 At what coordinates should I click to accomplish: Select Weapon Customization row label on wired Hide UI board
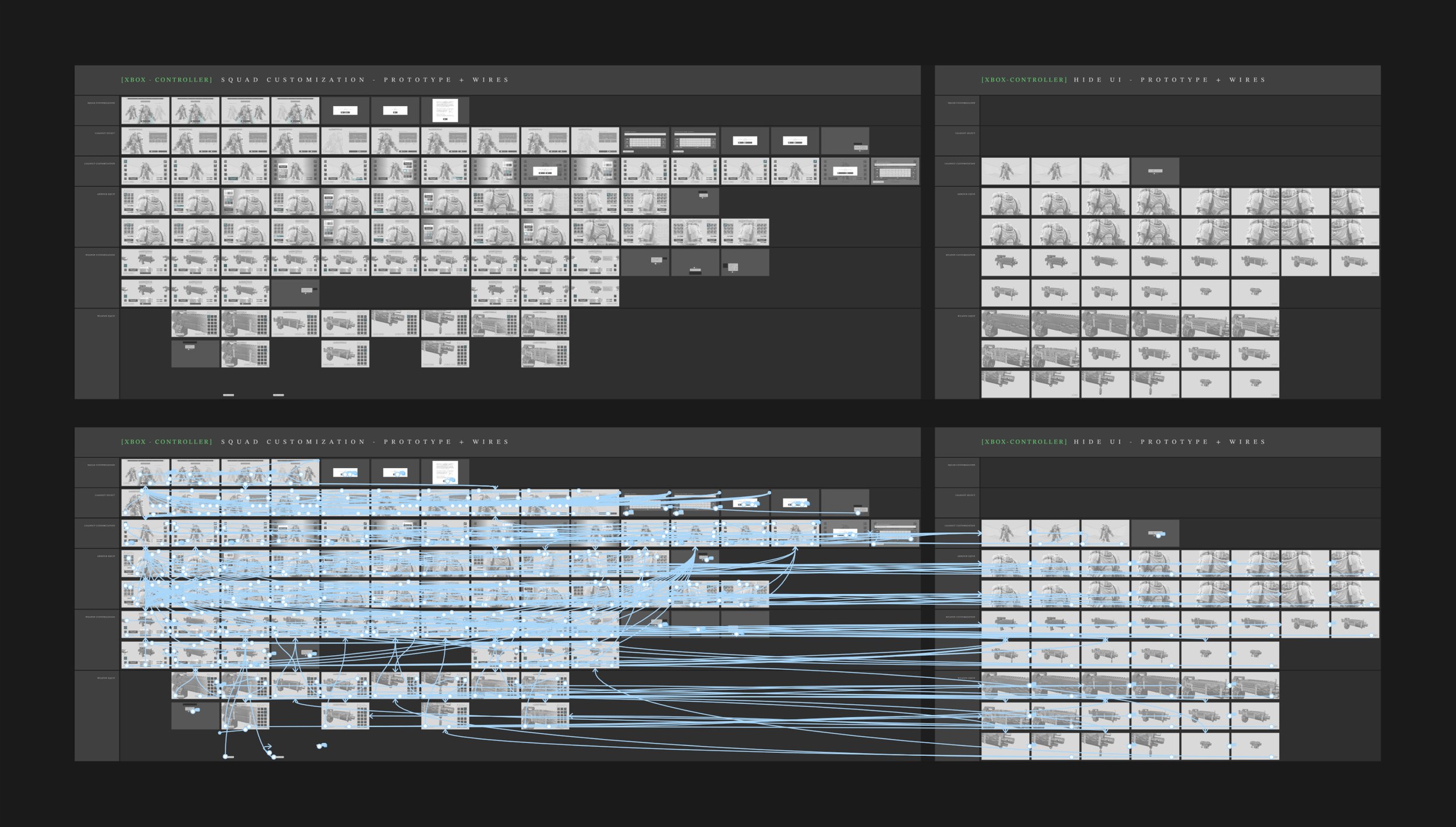click(960, 617)
